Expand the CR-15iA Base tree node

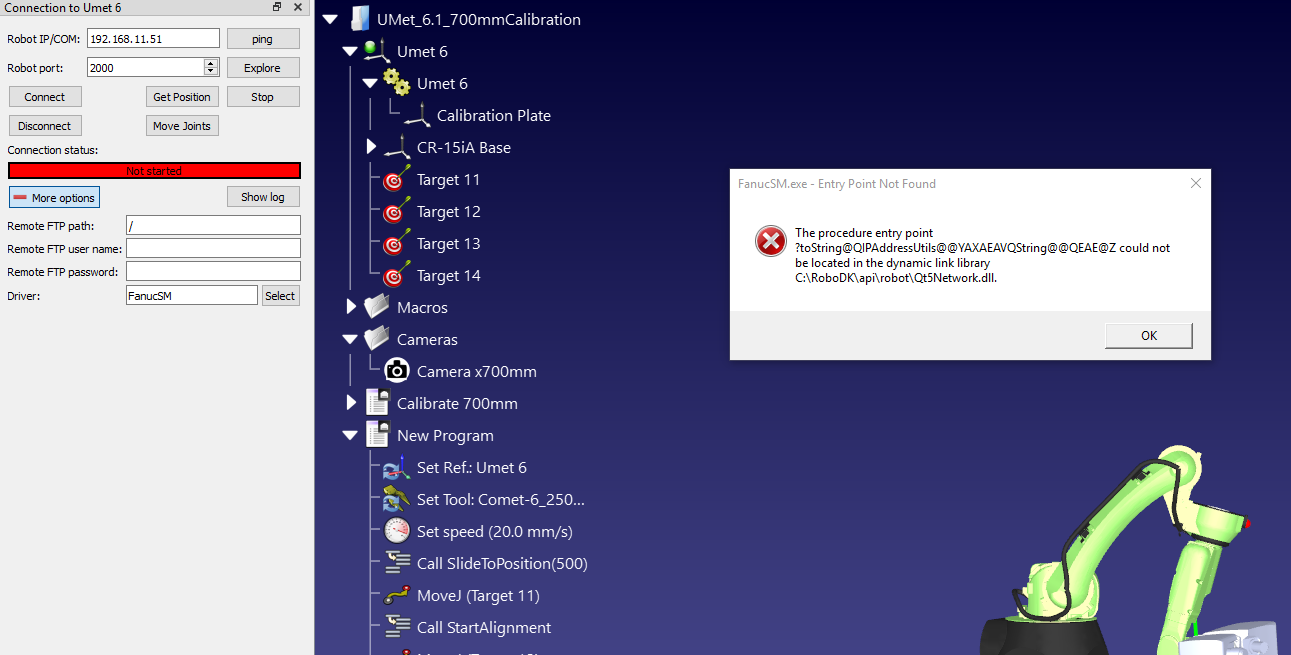pyautogui.click(x=371, y=147)
